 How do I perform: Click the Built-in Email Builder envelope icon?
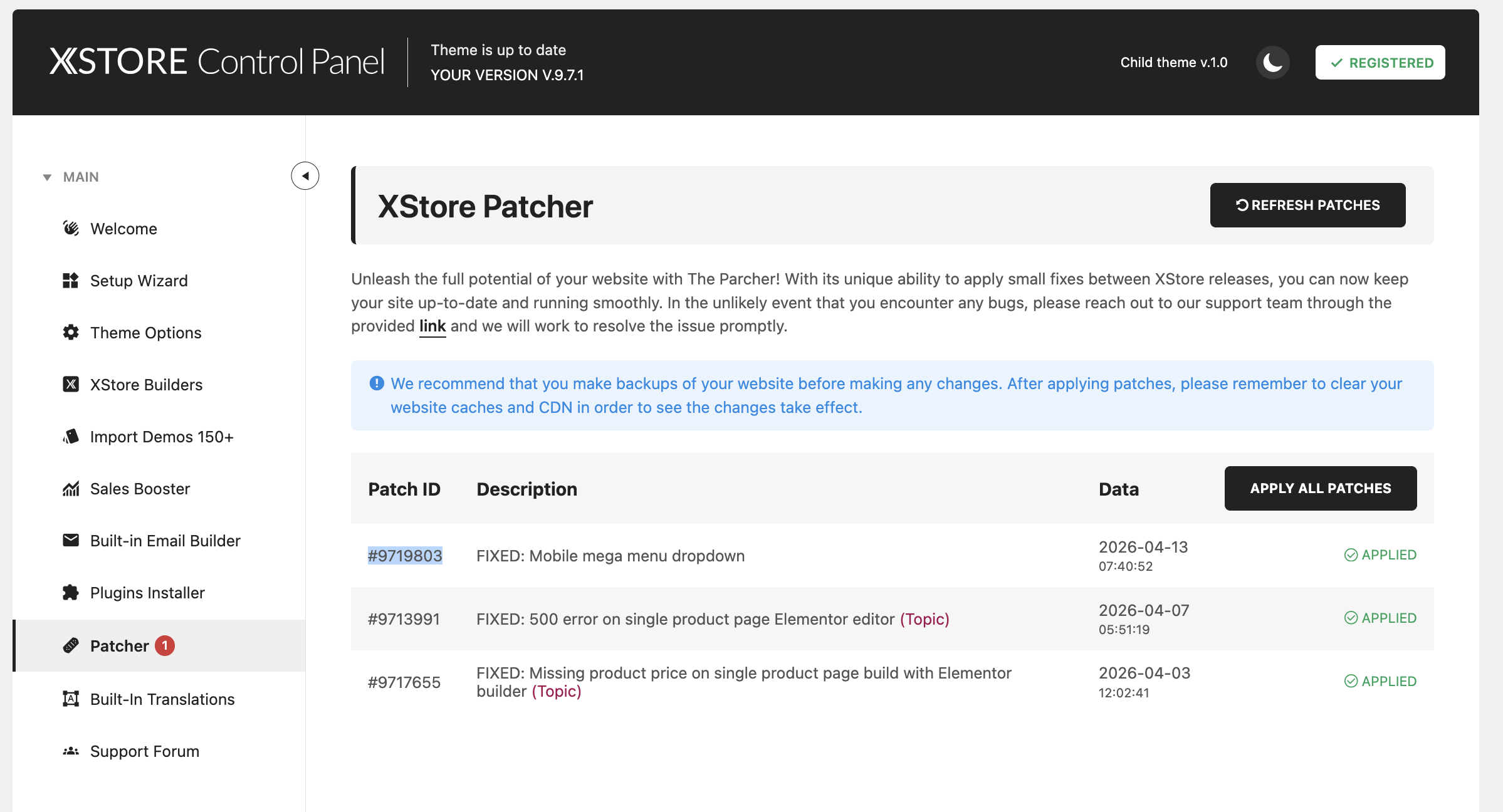click(71, 540)
